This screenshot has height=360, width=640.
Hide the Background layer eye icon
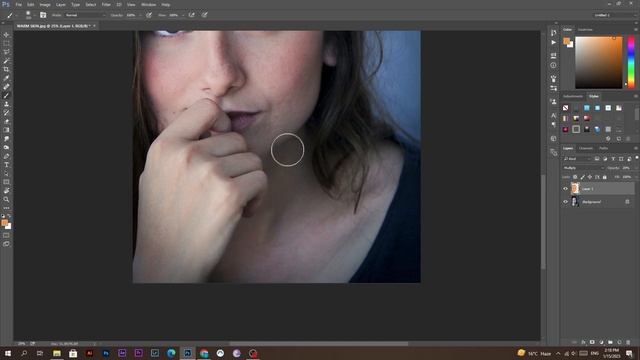(x=565, y=202)
